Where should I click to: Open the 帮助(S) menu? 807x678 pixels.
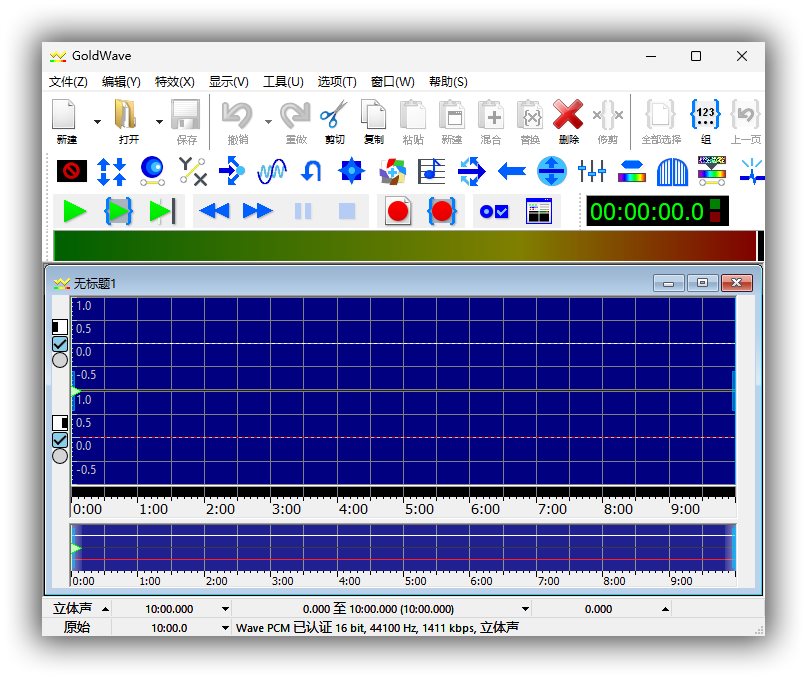click(448, 82)
